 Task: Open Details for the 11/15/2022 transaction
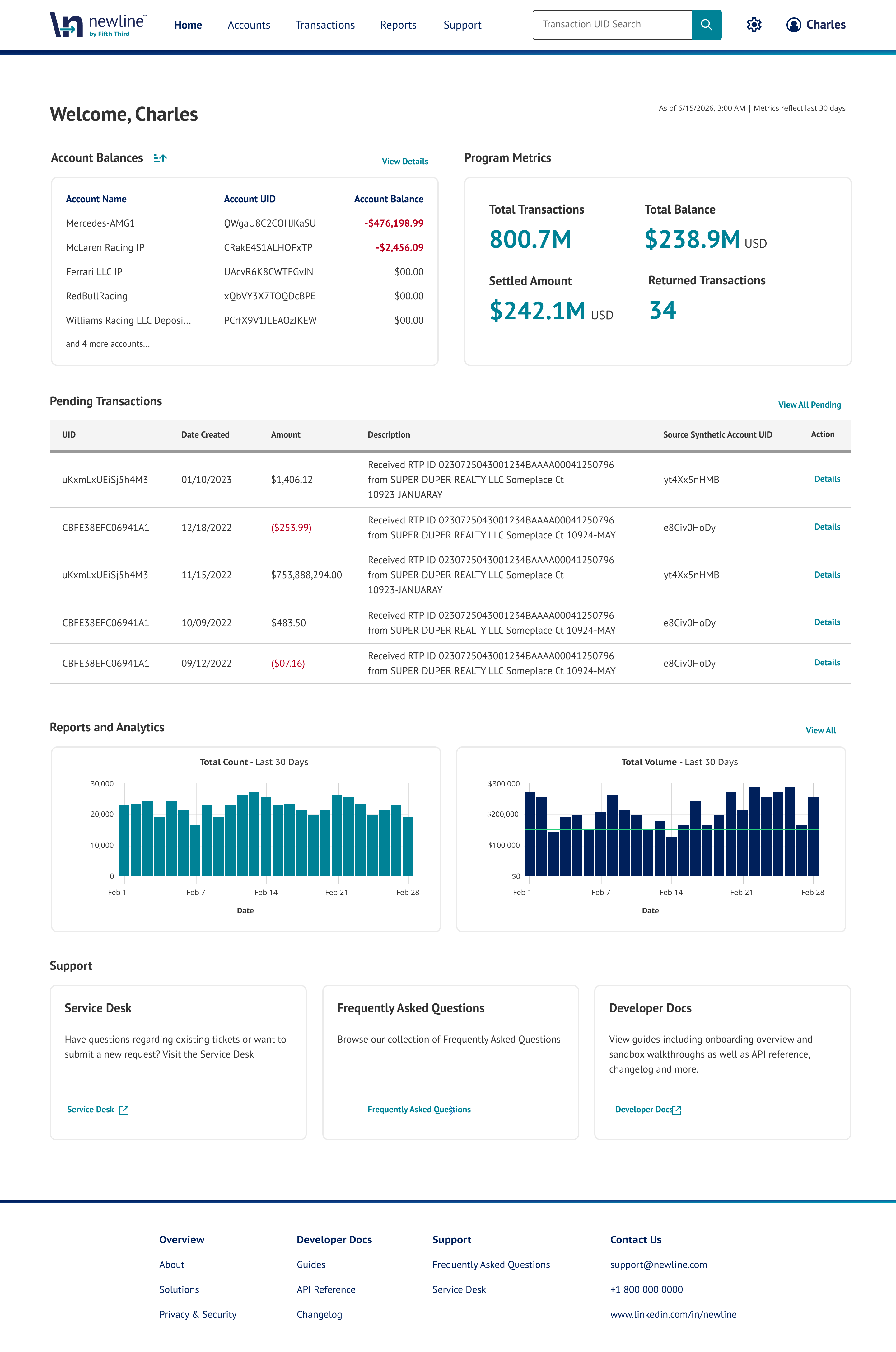(x=827, y=575)
